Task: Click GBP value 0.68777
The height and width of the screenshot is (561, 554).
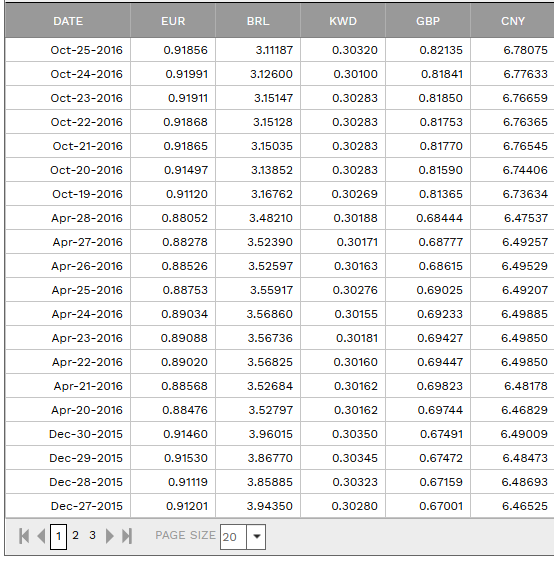Action: click(x=441, y=242)
